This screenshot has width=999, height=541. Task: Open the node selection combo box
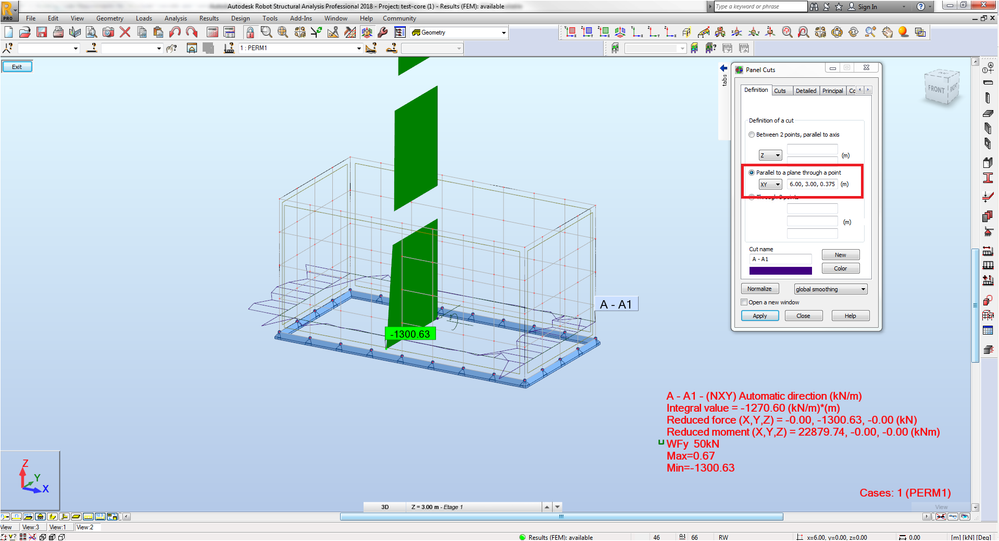(x=48, y=48)
